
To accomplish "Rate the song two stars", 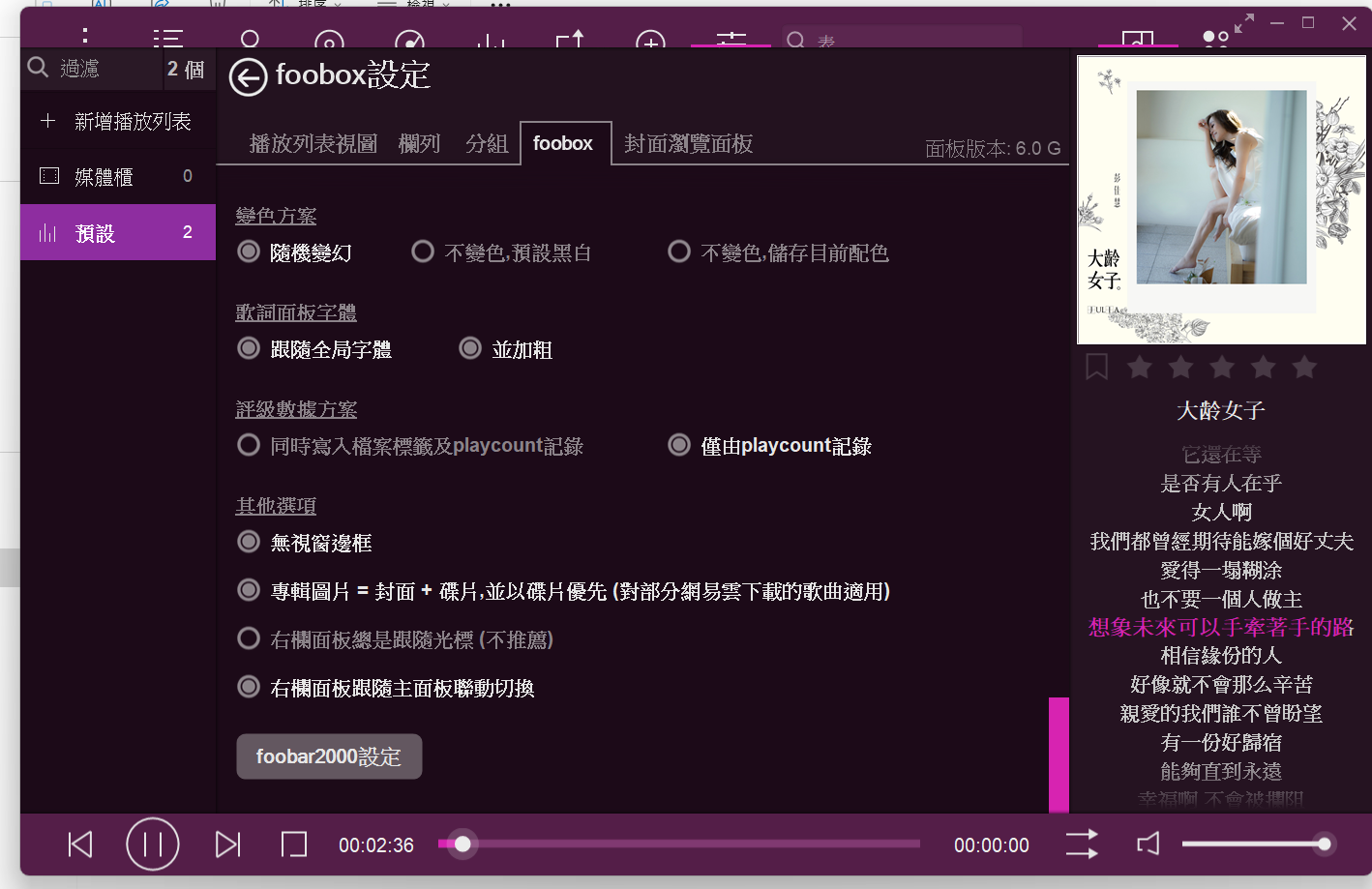I will pos(1180,367).
